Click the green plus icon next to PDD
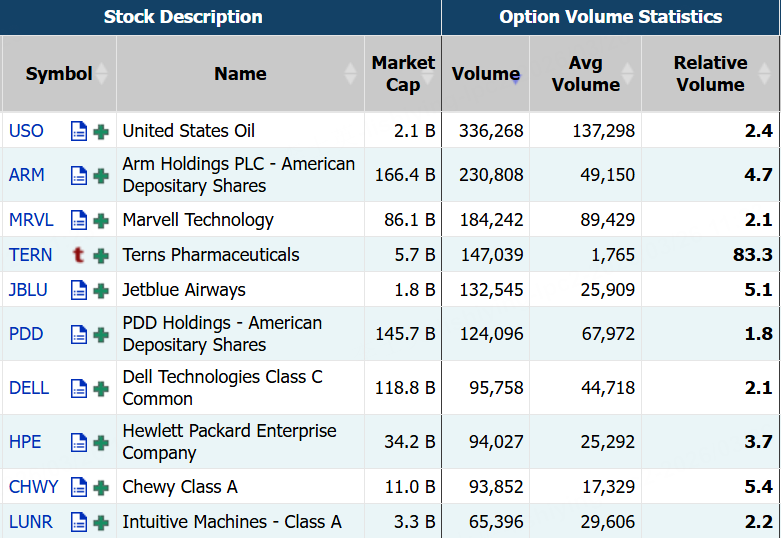781x538 pixels. (101, 334)
